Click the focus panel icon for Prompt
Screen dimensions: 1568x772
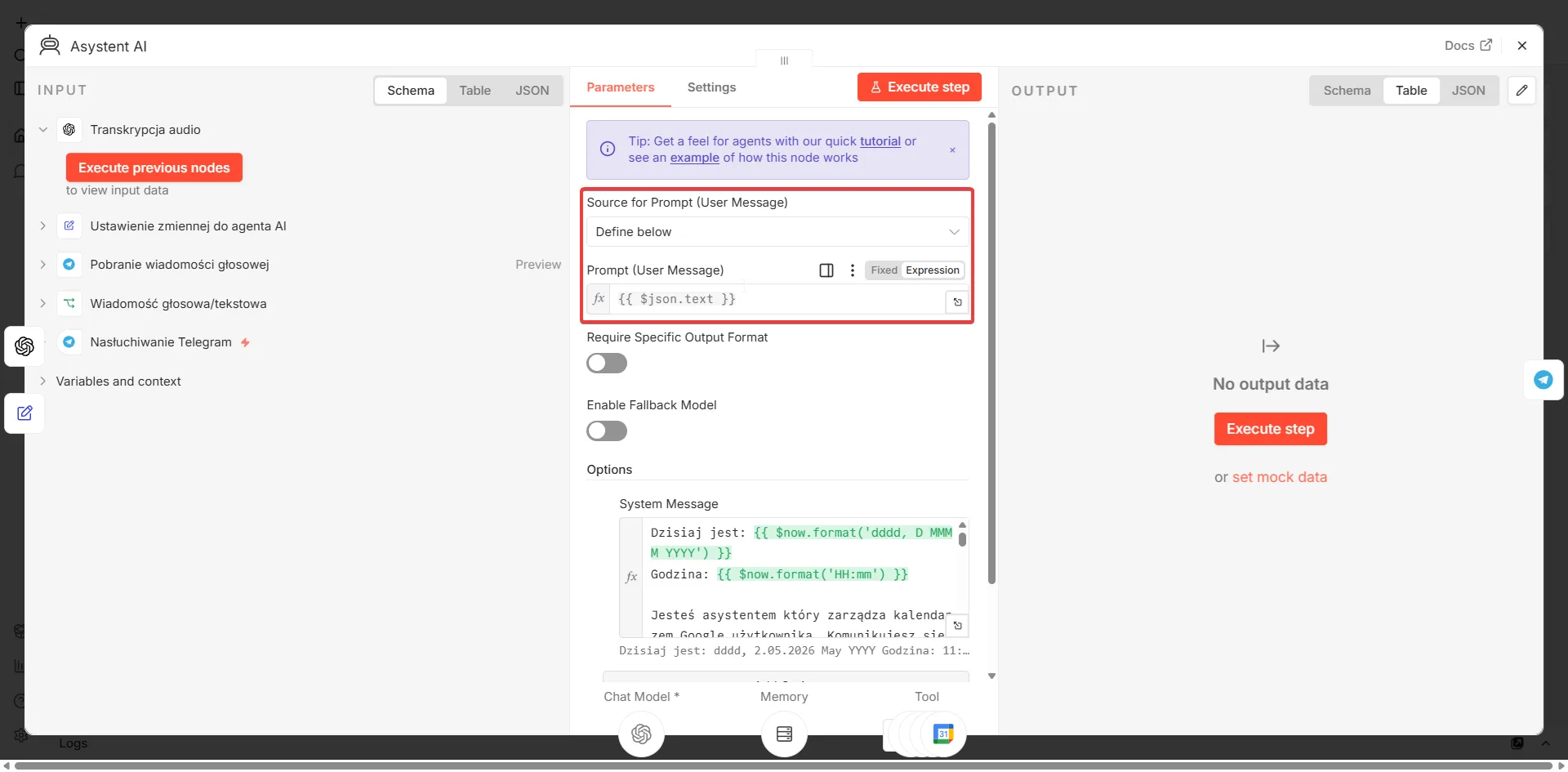click(826, 270)
